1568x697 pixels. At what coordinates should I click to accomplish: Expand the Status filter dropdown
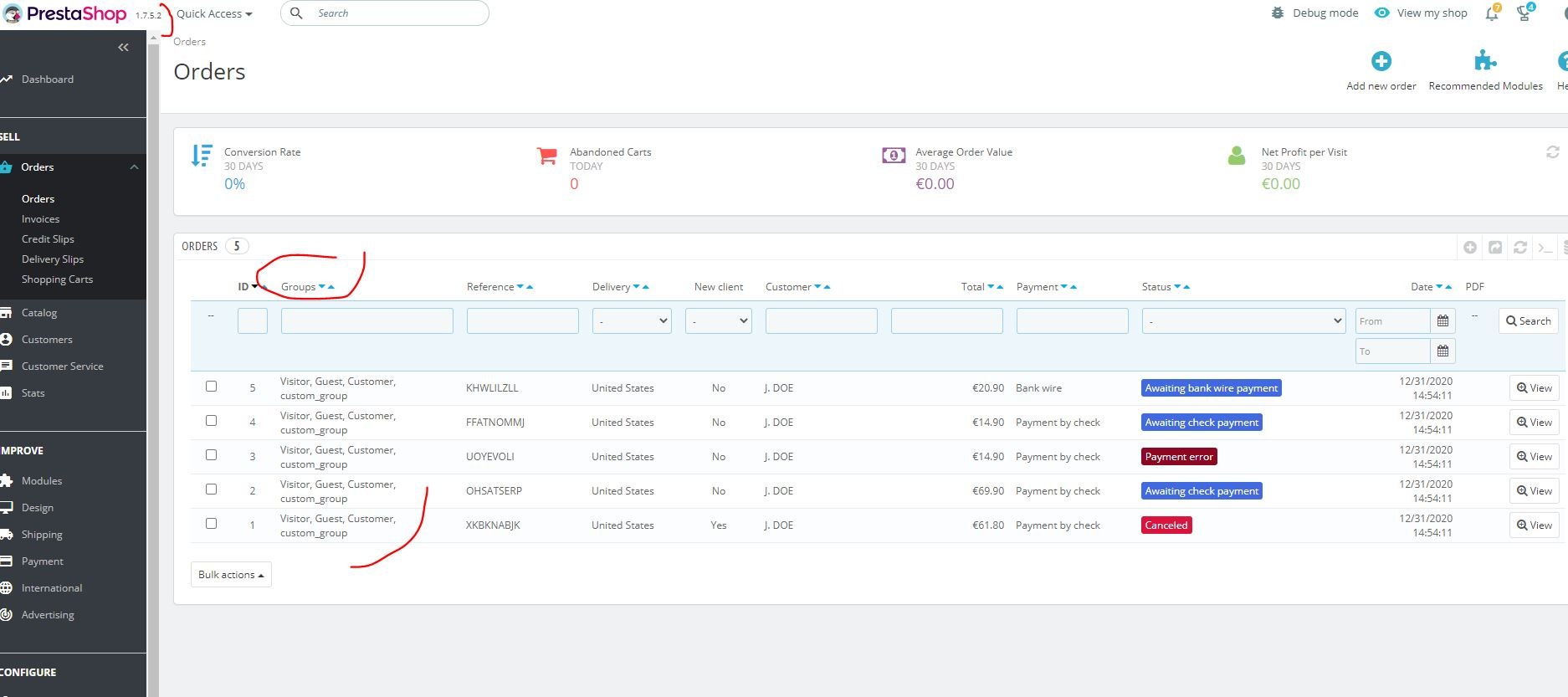1243,321
